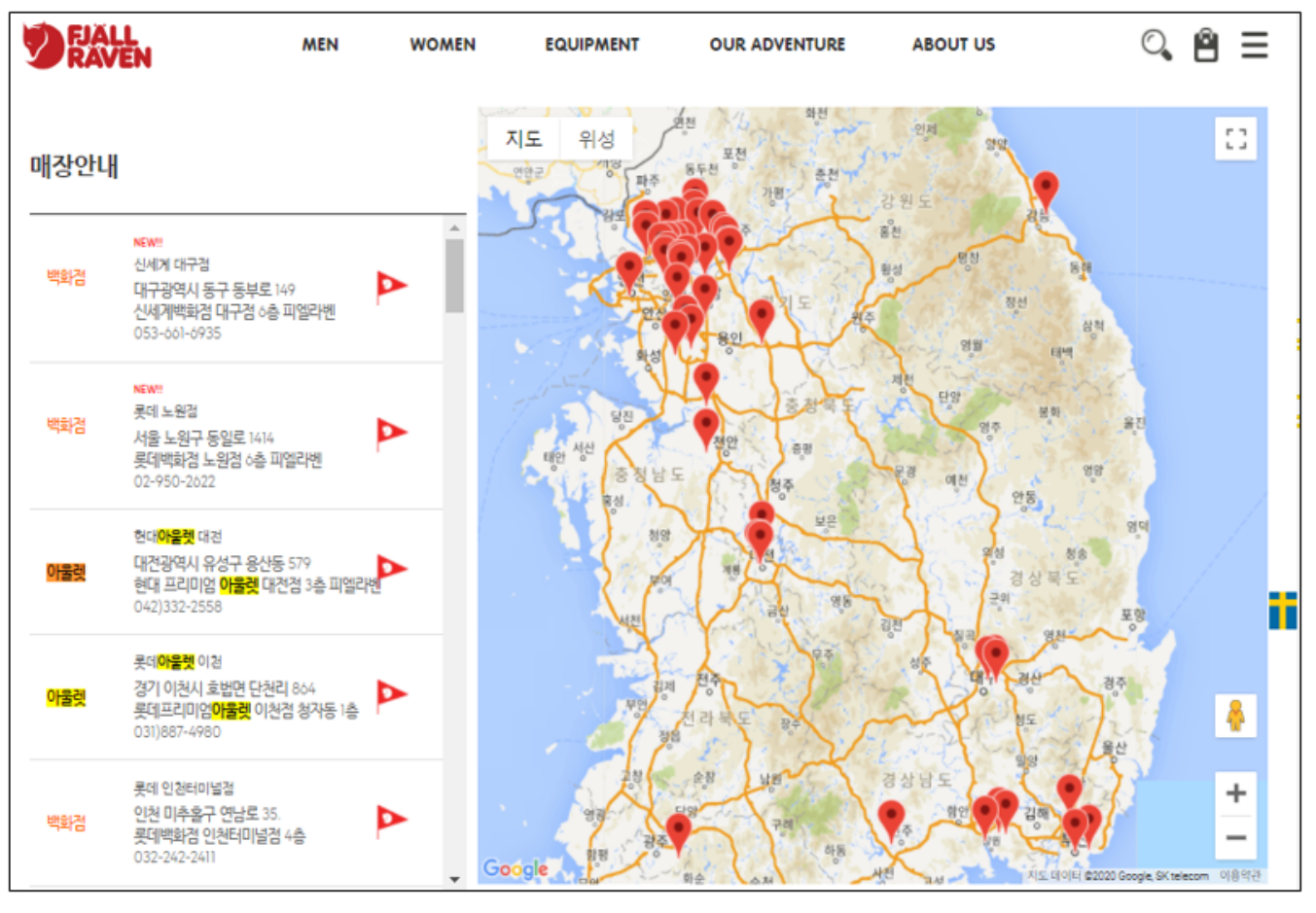Screen dimensions: 1316x913
Task: Switch map to 위성 satellite view
Action: click(x=596, y=139)
